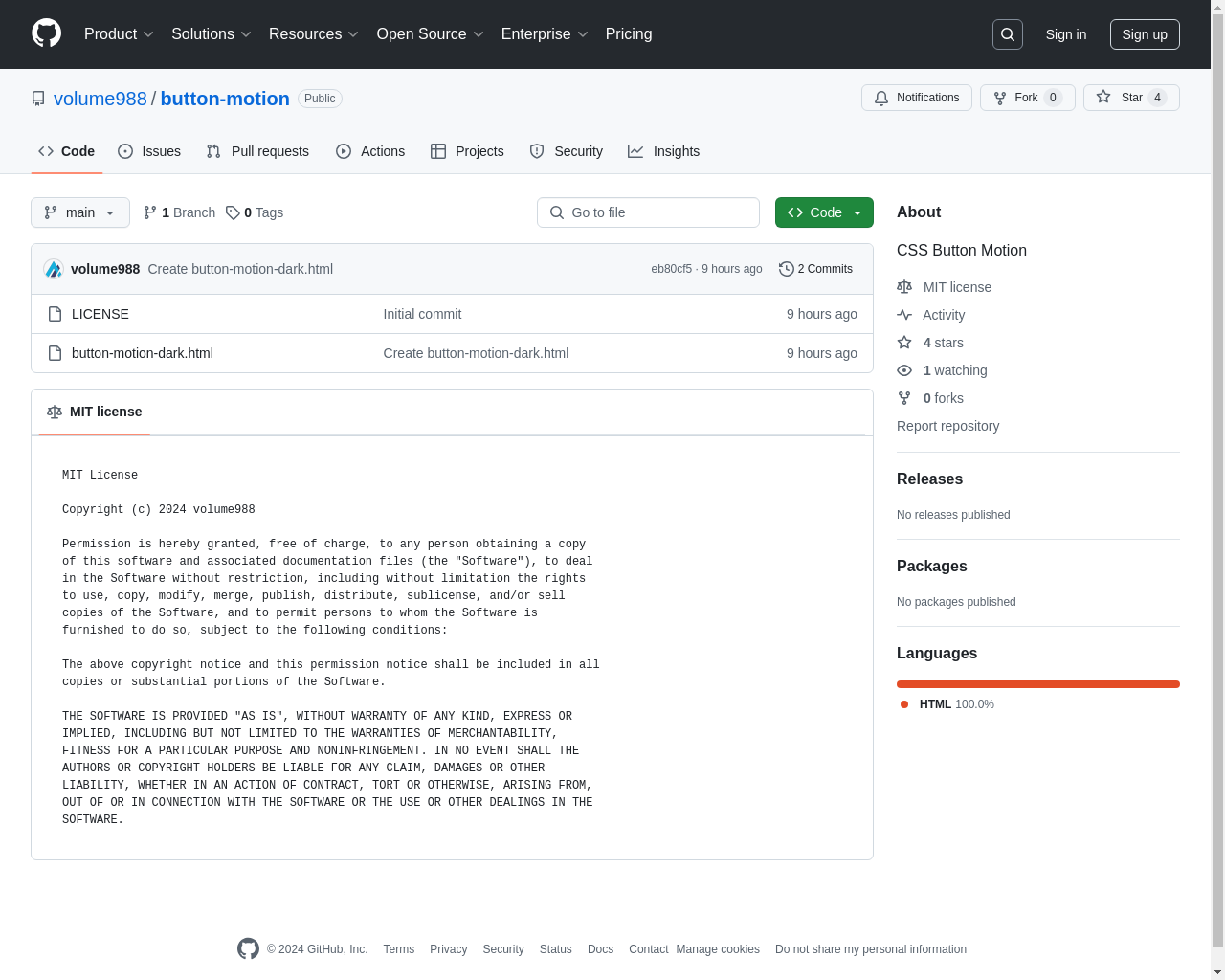Select the Code tab
Viewport: 1225px width, 980px height.
click(67, 151)
